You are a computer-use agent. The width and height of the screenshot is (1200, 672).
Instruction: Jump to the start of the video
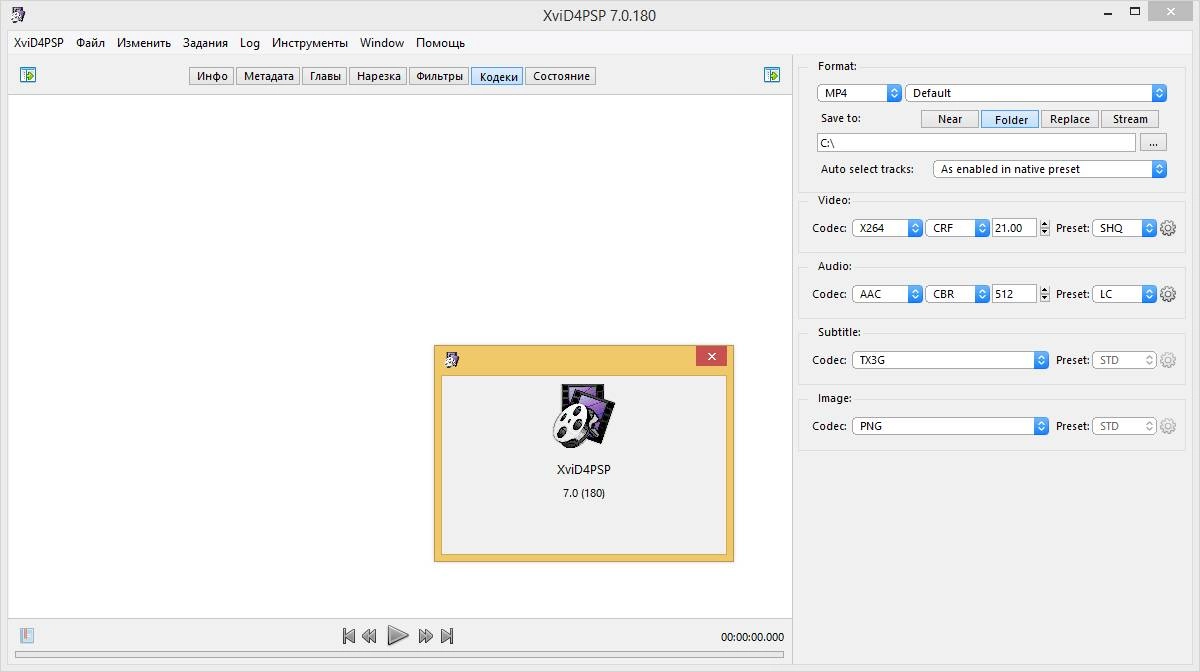(348, 636)
